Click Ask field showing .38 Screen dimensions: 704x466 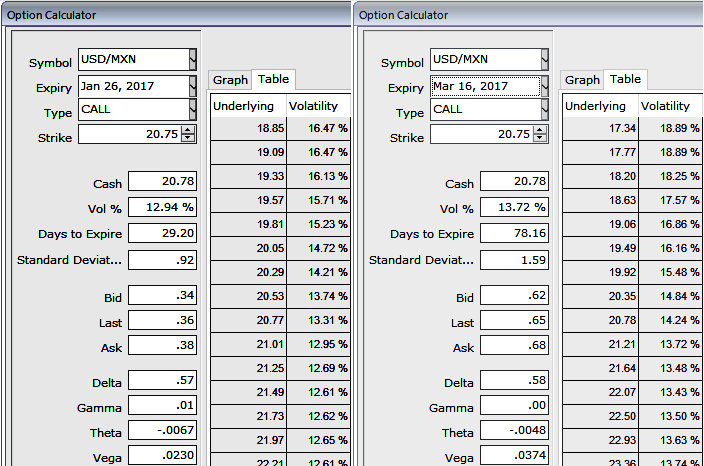pyautogui.click(x=163, y=345)
